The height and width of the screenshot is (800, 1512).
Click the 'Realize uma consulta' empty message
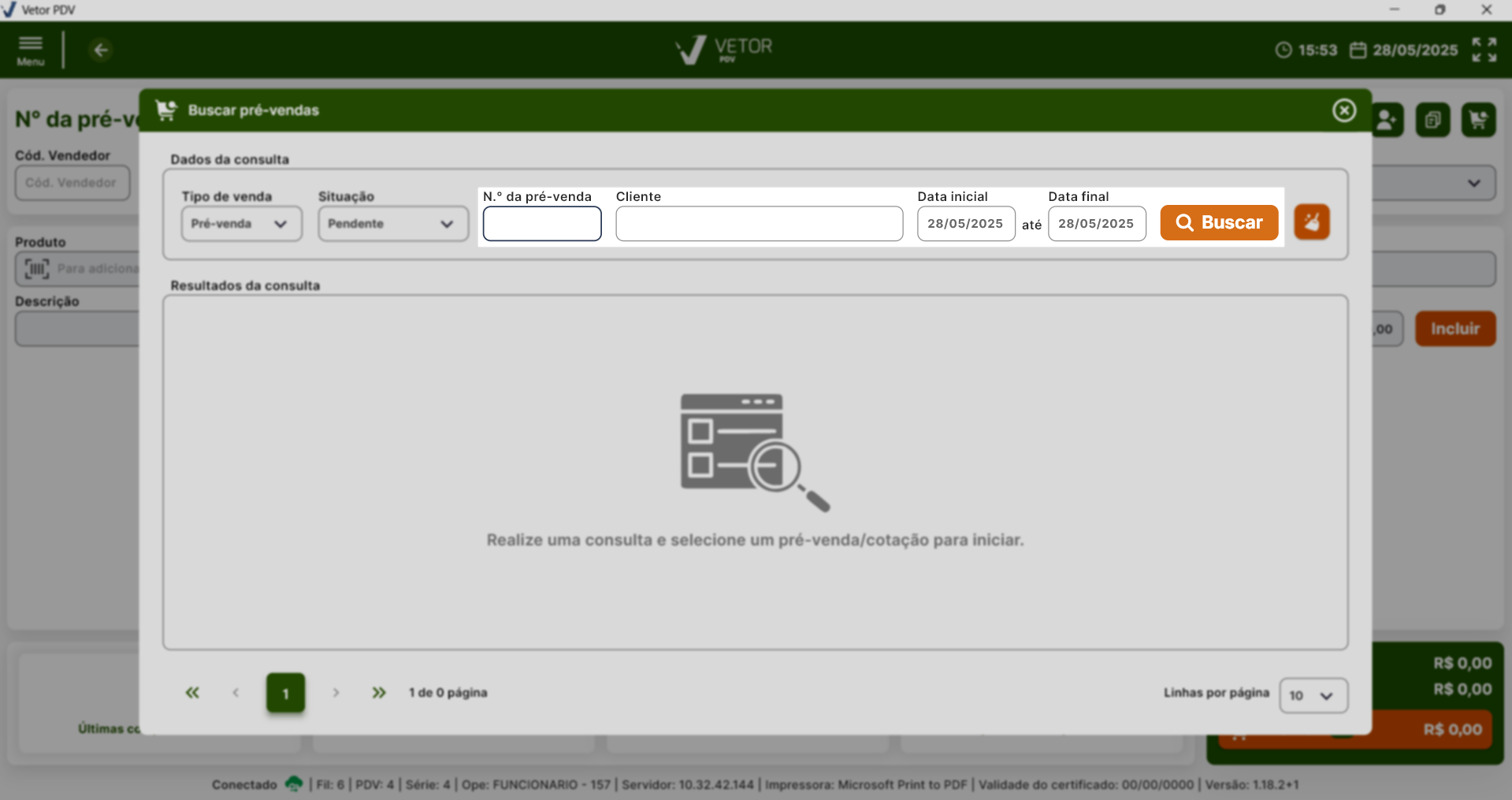[x=755, y=540]
